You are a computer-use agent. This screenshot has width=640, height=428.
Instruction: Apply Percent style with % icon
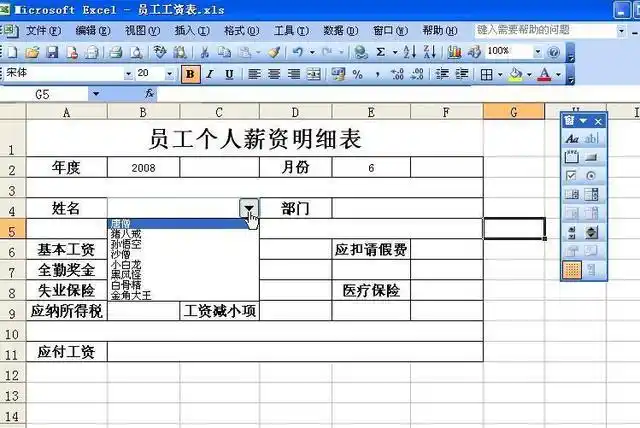tap(358, 74)
